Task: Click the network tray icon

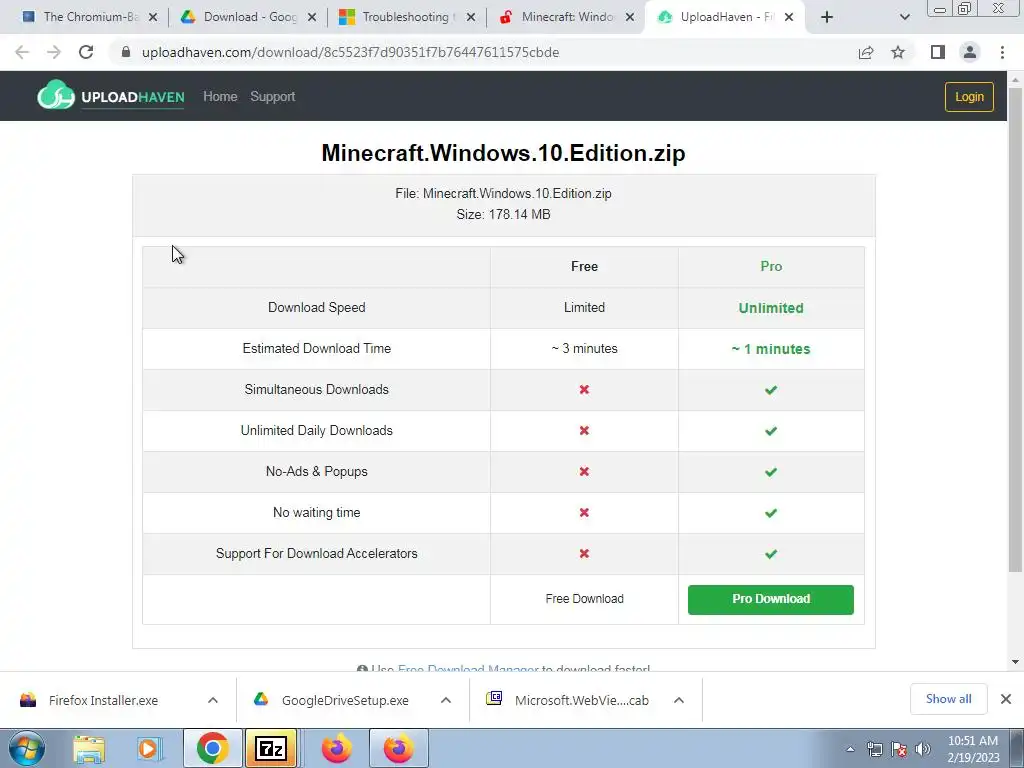Action: pyautogui.click(x=874, y=749)
